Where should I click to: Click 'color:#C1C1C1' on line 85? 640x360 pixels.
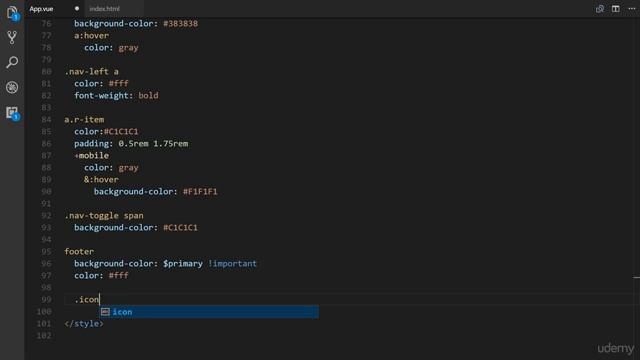pyautogui.click(x=106, y=131)
